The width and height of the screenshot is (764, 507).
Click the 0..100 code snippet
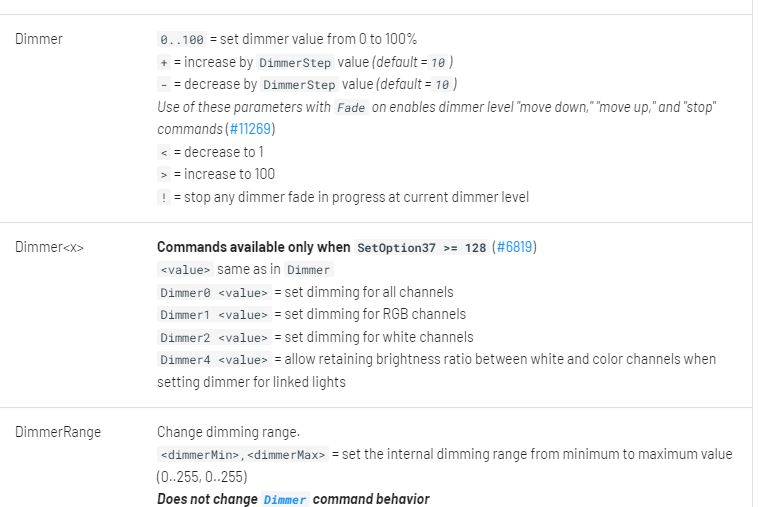(181, 40)
